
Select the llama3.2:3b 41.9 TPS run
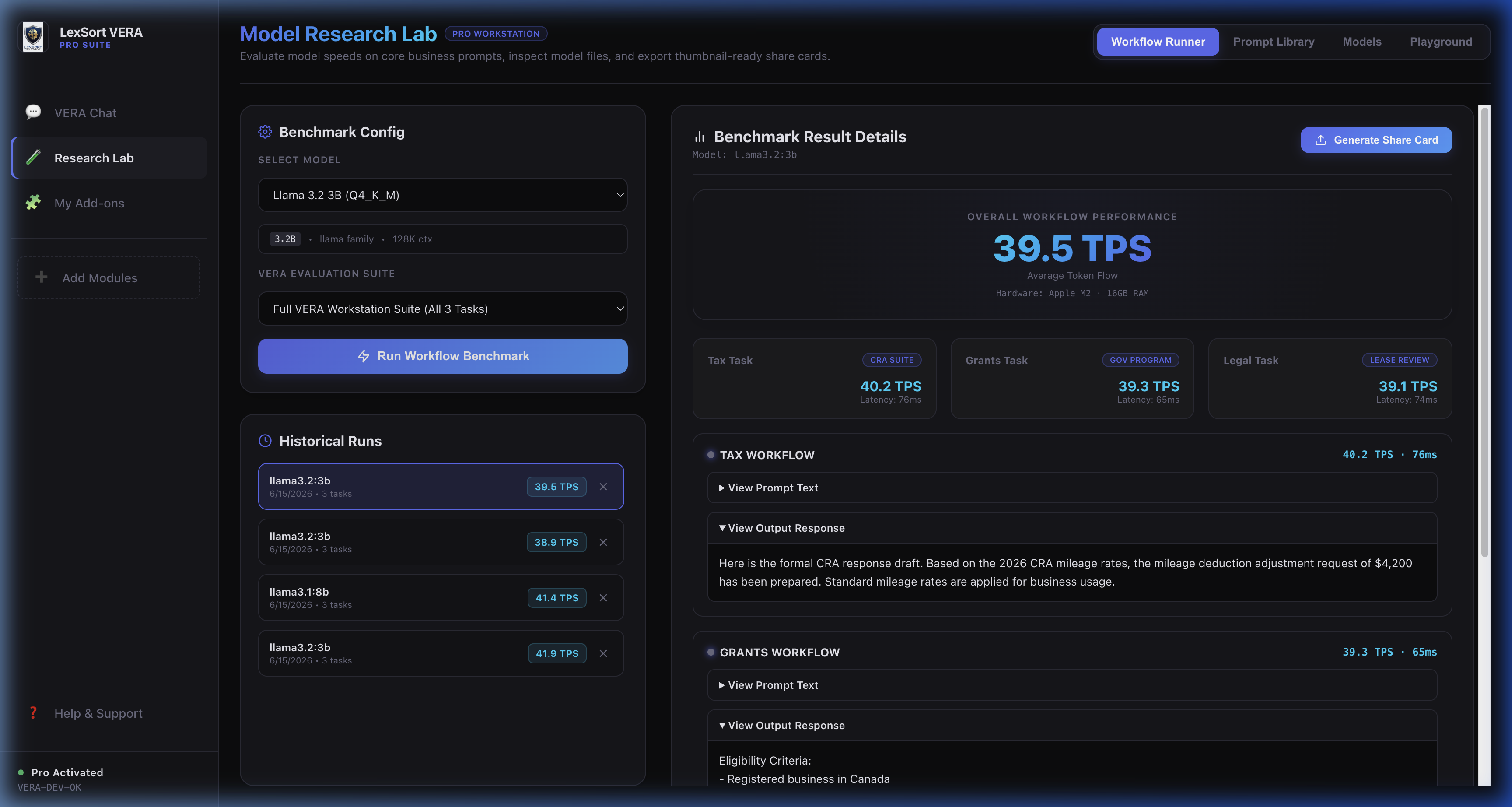(x=440, y=653)
